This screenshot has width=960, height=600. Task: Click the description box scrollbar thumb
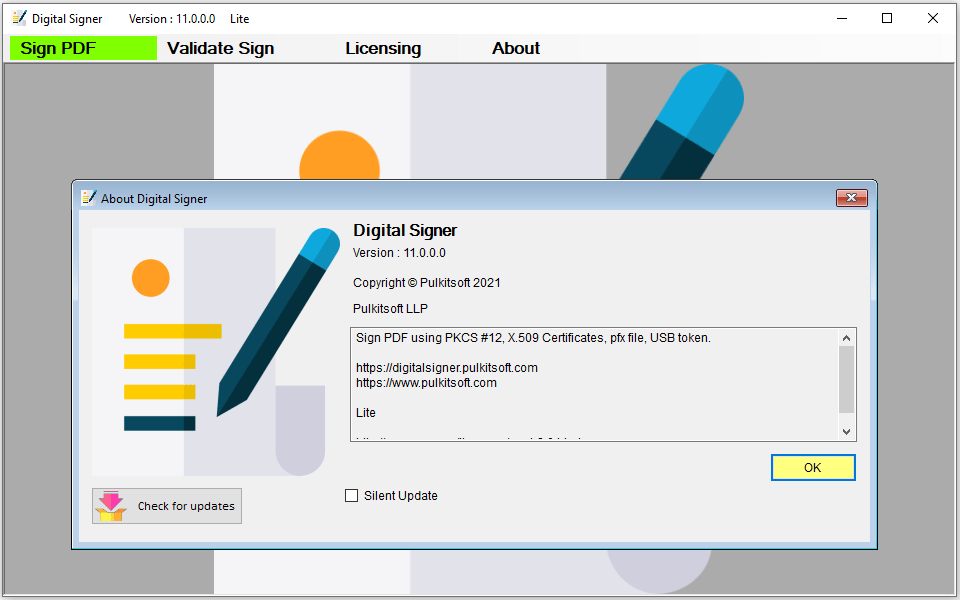(846, 380)
